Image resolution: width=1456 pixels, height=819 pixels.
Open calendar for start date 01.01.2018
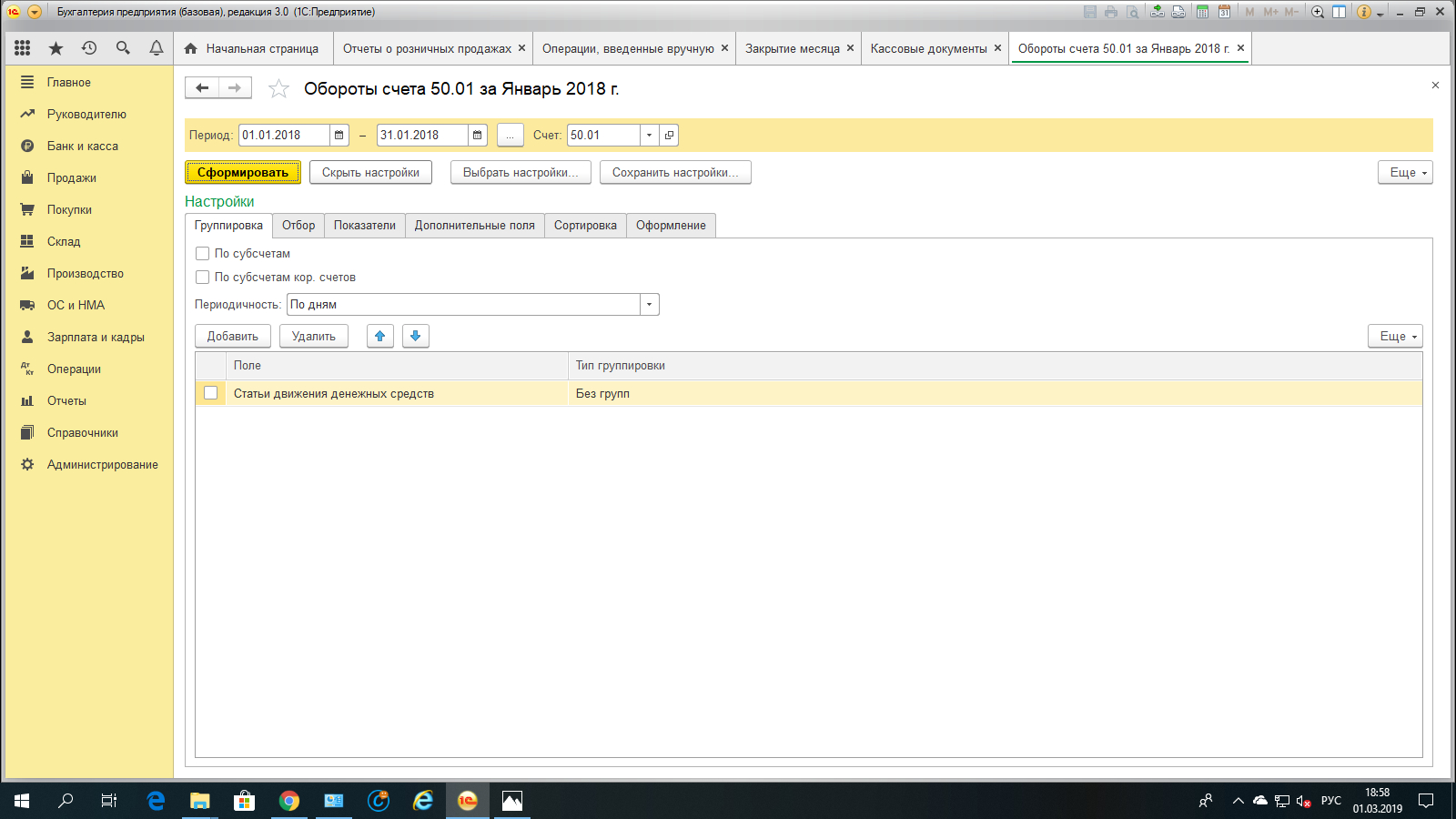coord(339,136)
